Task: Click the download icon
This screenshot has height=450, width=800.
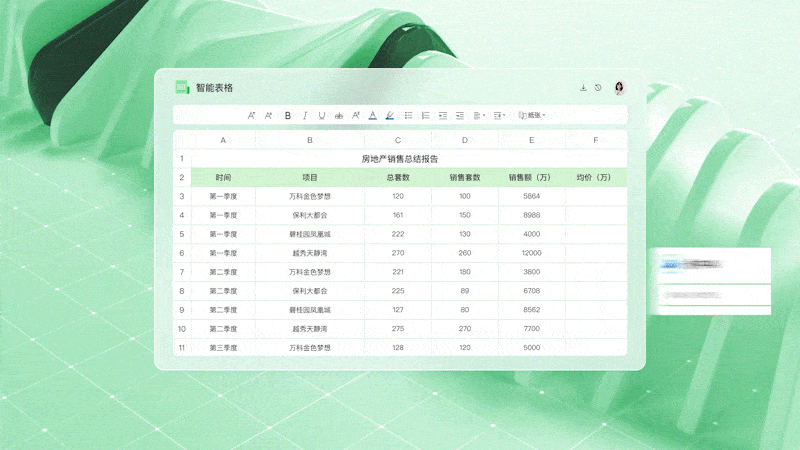Action: point(583,88)
